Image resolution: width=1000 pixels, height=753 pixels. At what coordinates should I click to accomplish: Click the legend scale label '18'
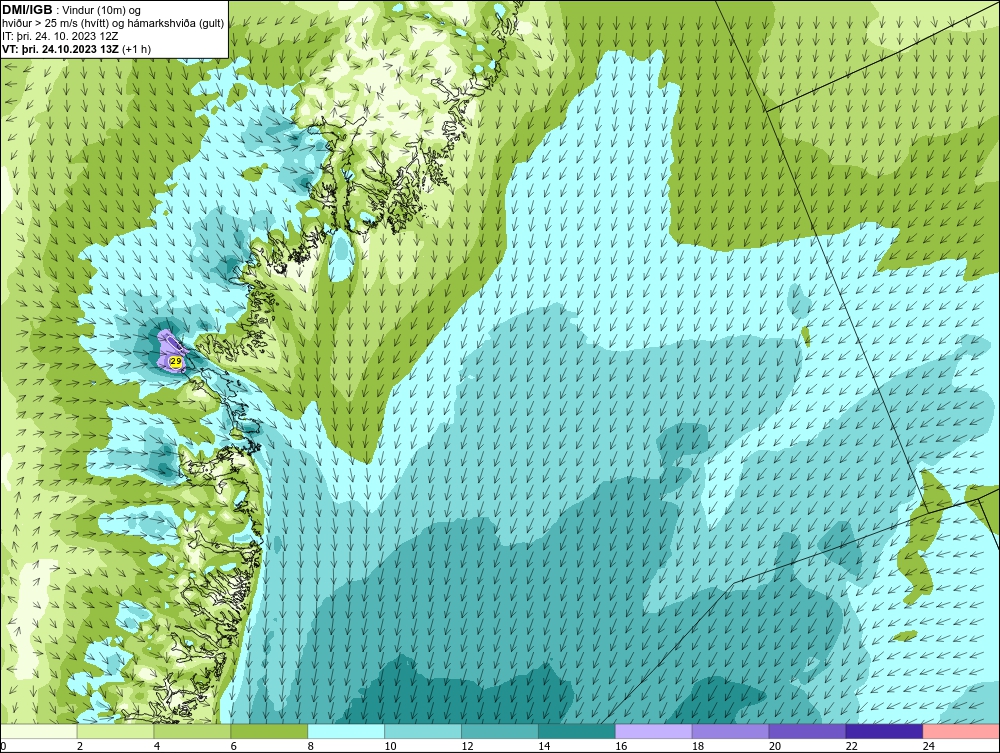tap(698, 746)
